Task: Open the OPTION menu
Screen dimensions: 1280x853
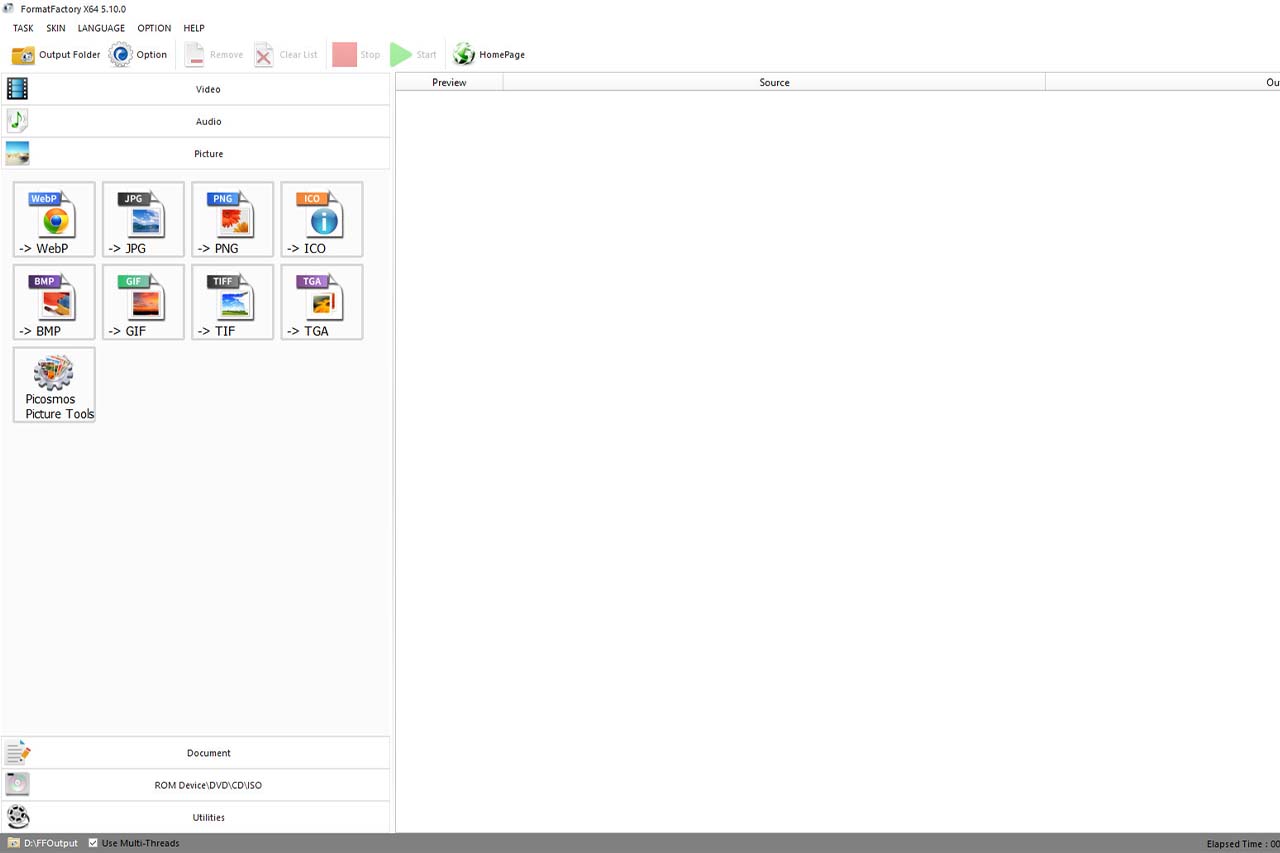Action: pyautogui.click(x=154, y=28)
